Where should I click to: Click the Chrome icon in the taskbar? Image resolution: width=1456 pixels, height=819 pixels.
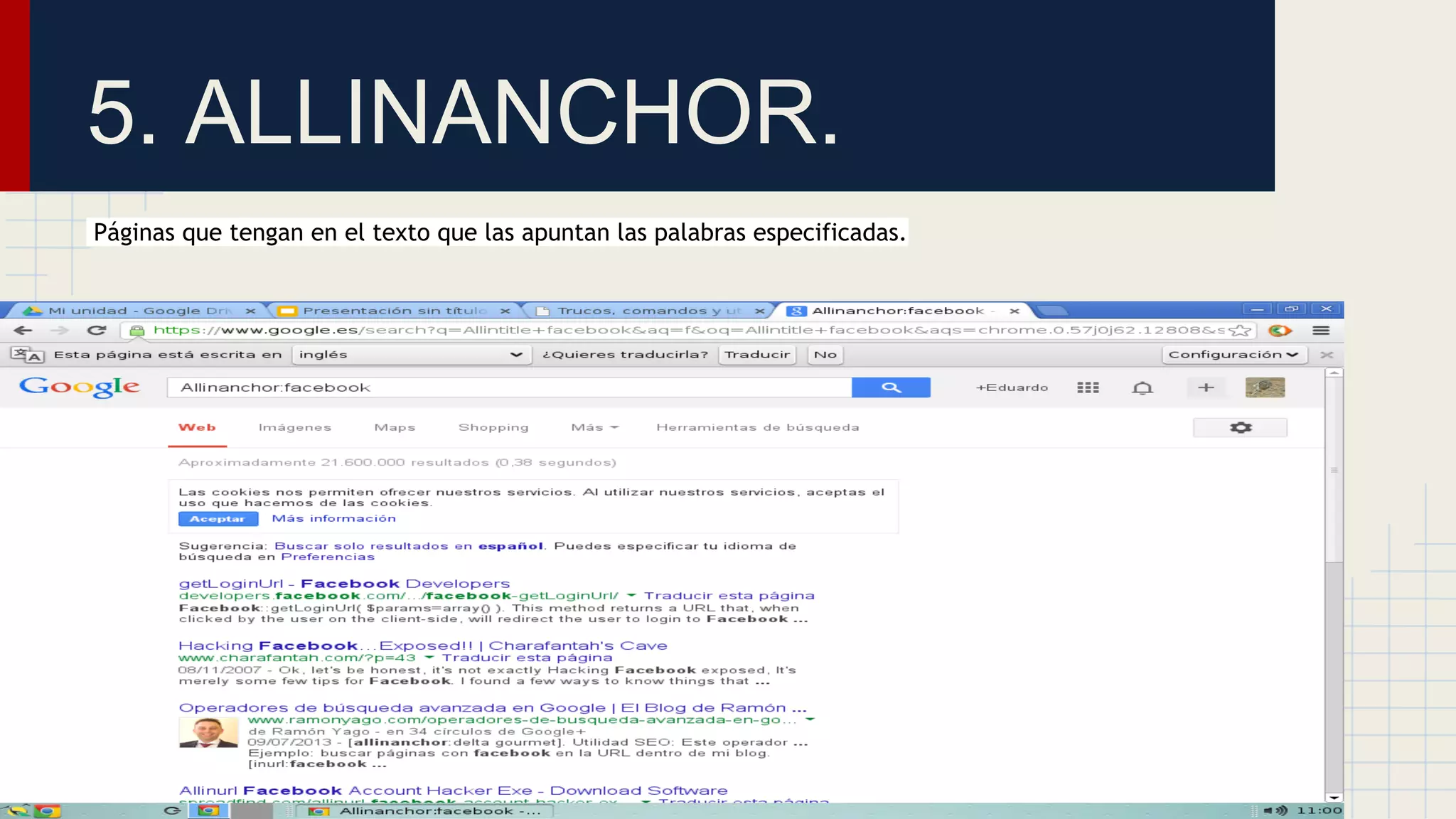coord(47,811)
